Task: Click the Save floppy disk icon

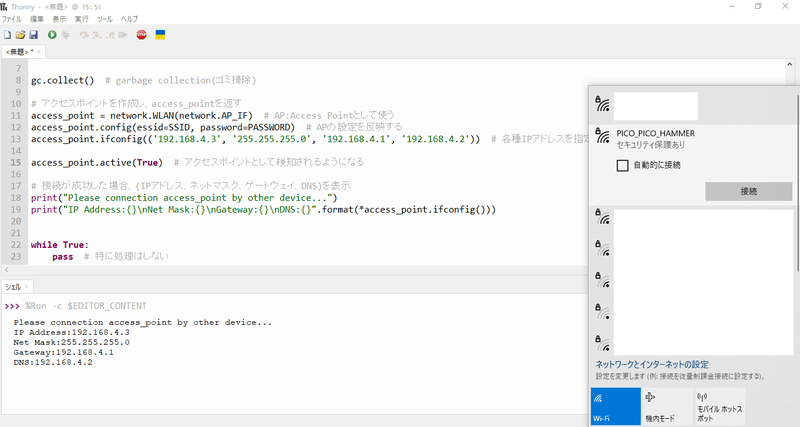Action: (x=33, y=34)
